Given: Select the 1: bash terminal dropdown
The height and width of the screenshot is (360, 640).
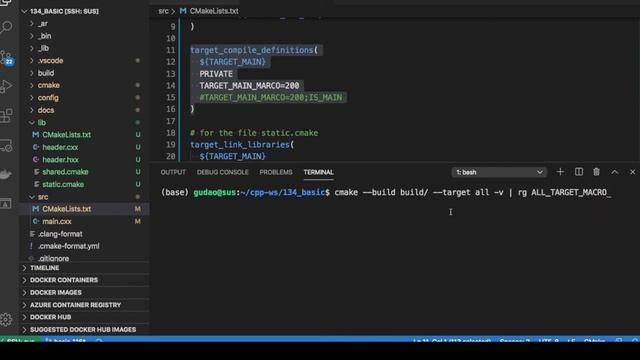Looking at the screenshot, I should (x=499, y=172).
